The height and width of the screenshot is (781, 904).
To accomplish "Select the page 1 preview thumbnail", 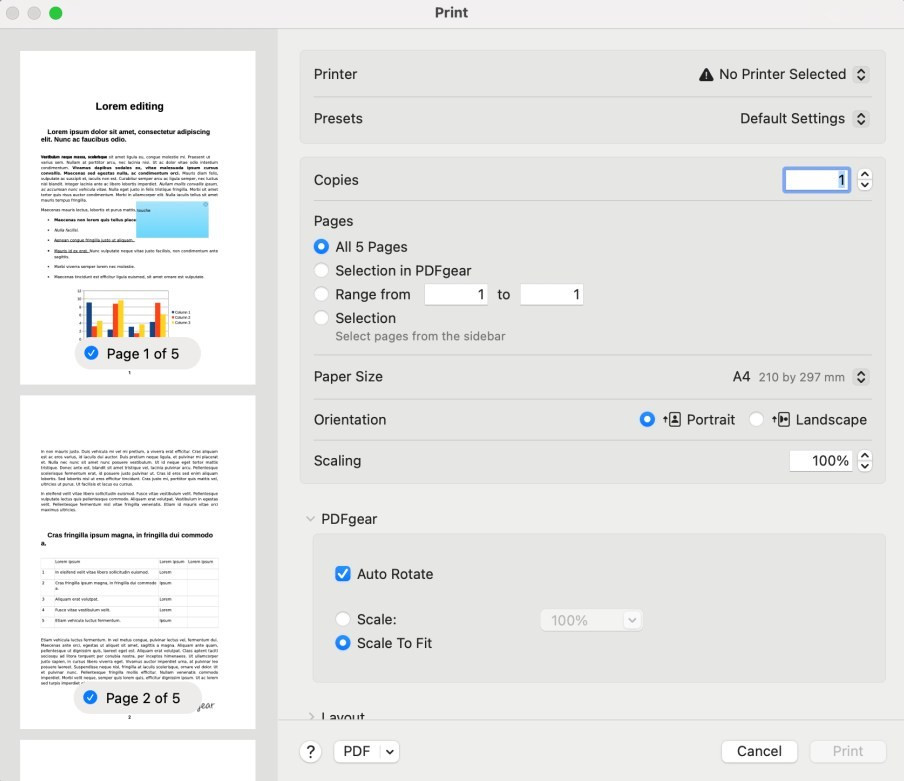I will (137, 200).
